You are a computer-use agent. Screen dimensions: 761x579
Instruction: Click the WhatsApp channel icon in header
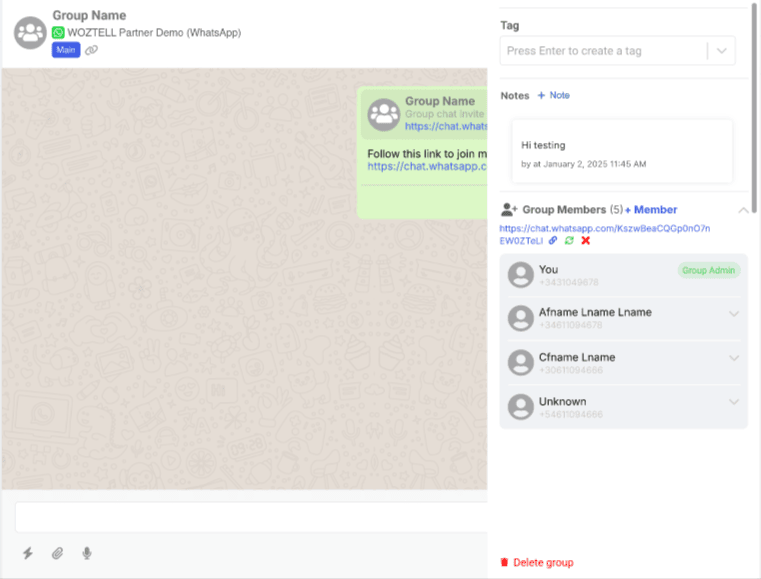pyautogui.click(x=59, y=32)
